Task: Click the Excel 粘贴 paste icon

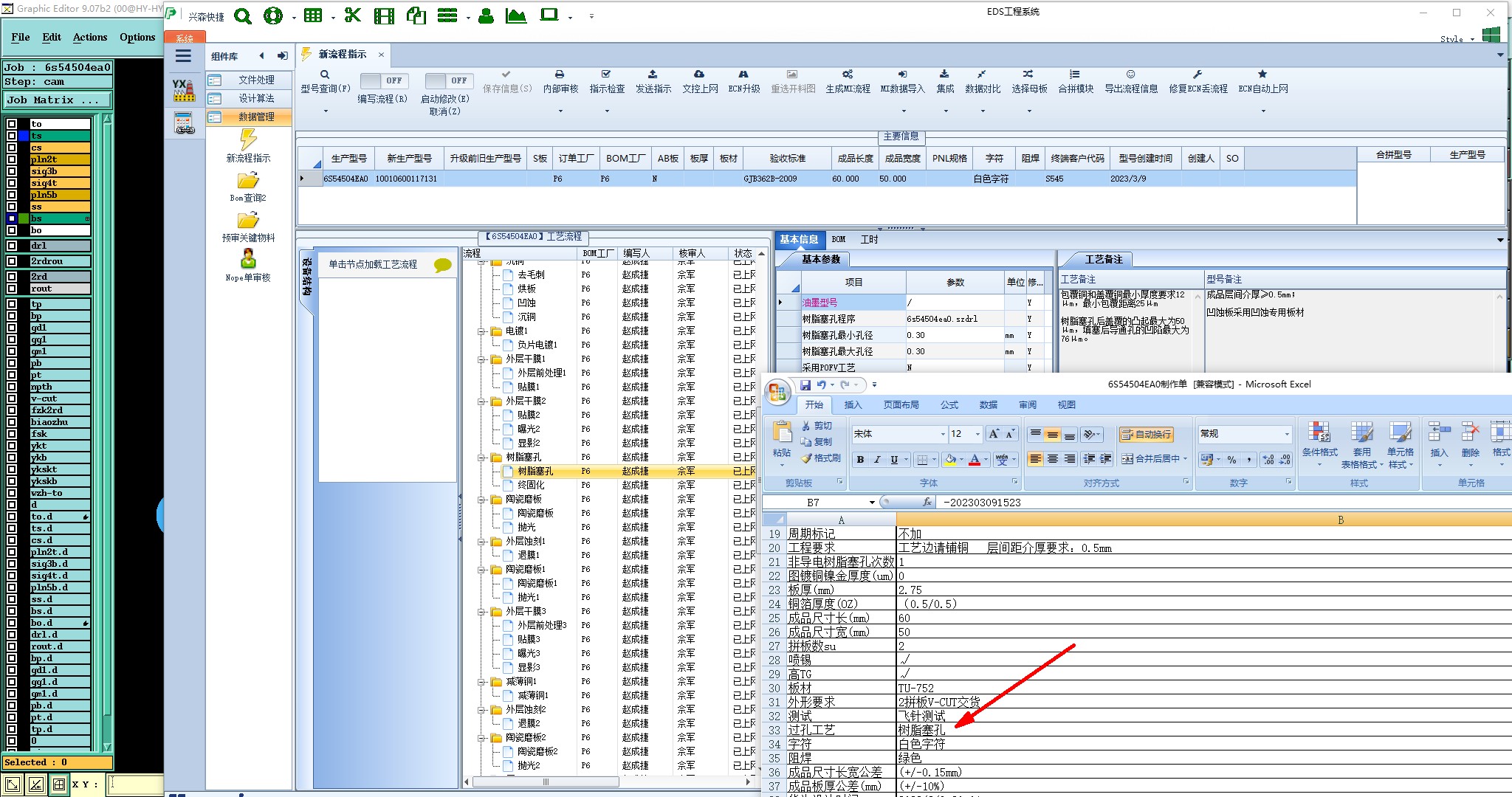Action: [782, 432]
